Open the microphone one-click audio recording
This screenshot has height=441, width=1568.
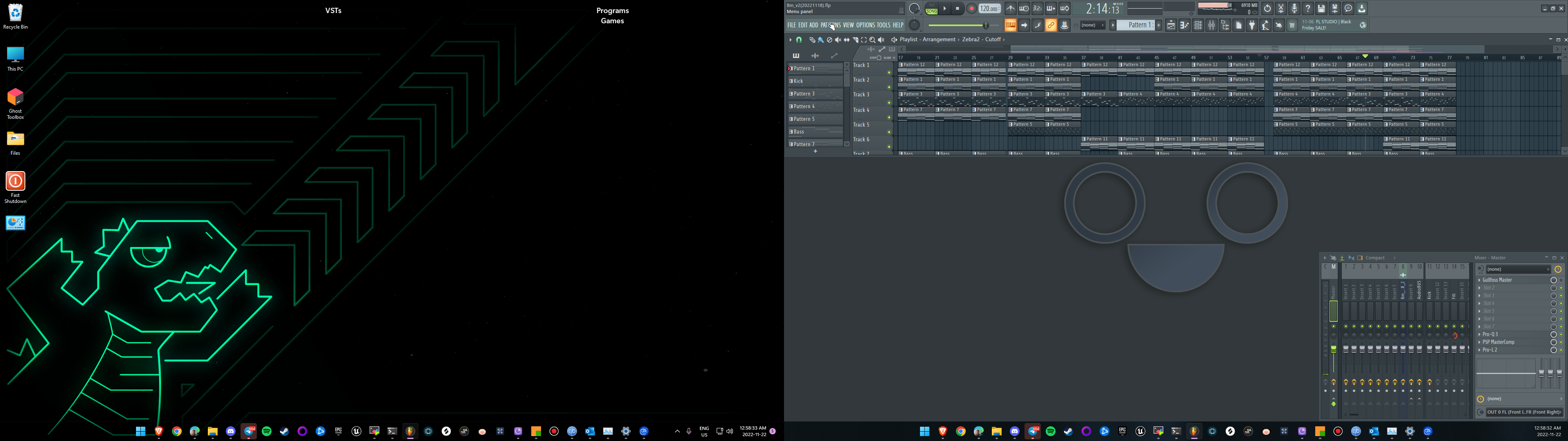pyautogui.click(x=1294, y=9)
